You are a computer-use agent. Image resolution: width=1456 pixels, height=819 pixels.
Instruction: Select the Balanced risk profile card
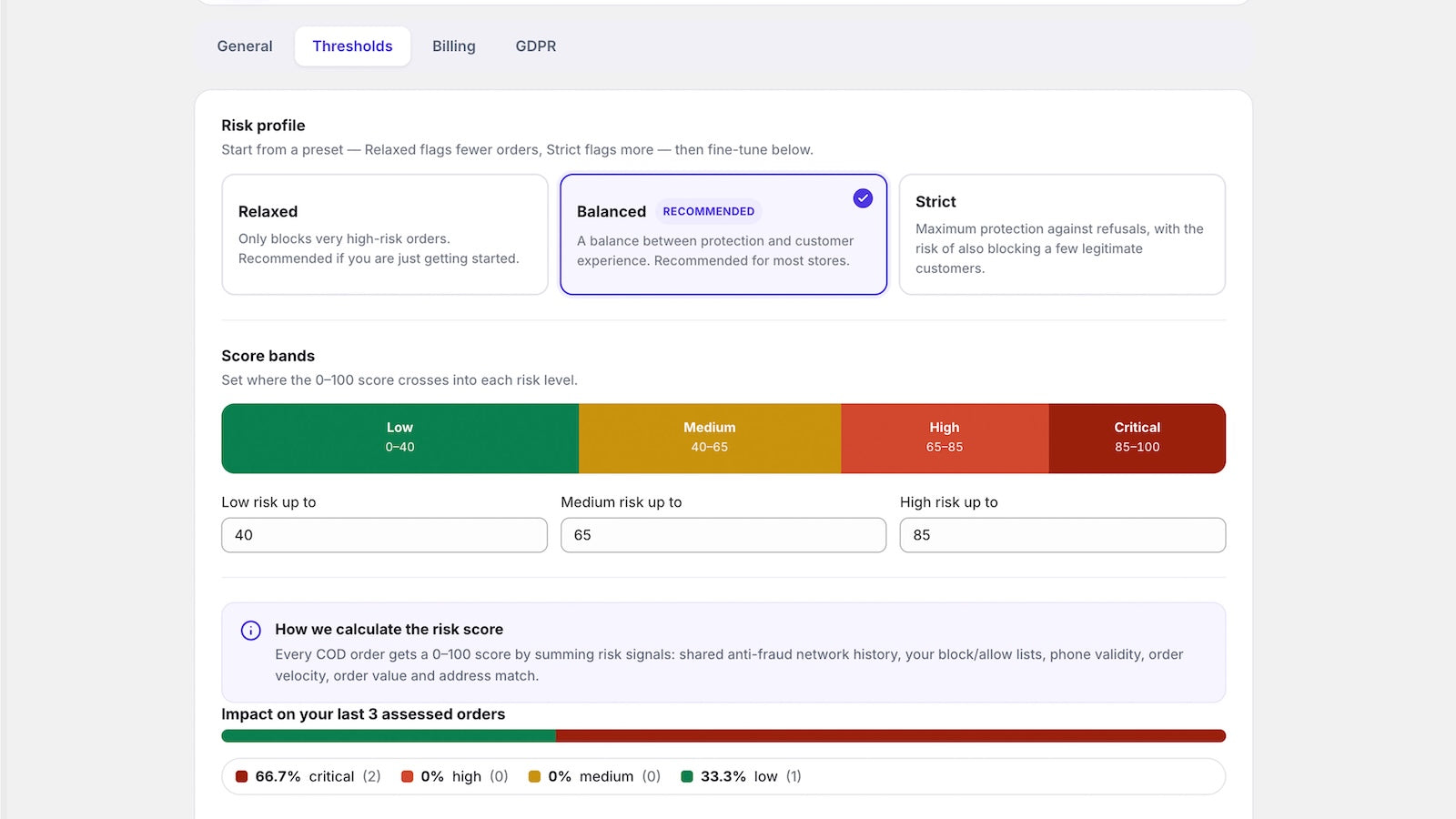[x=723, y=235]
